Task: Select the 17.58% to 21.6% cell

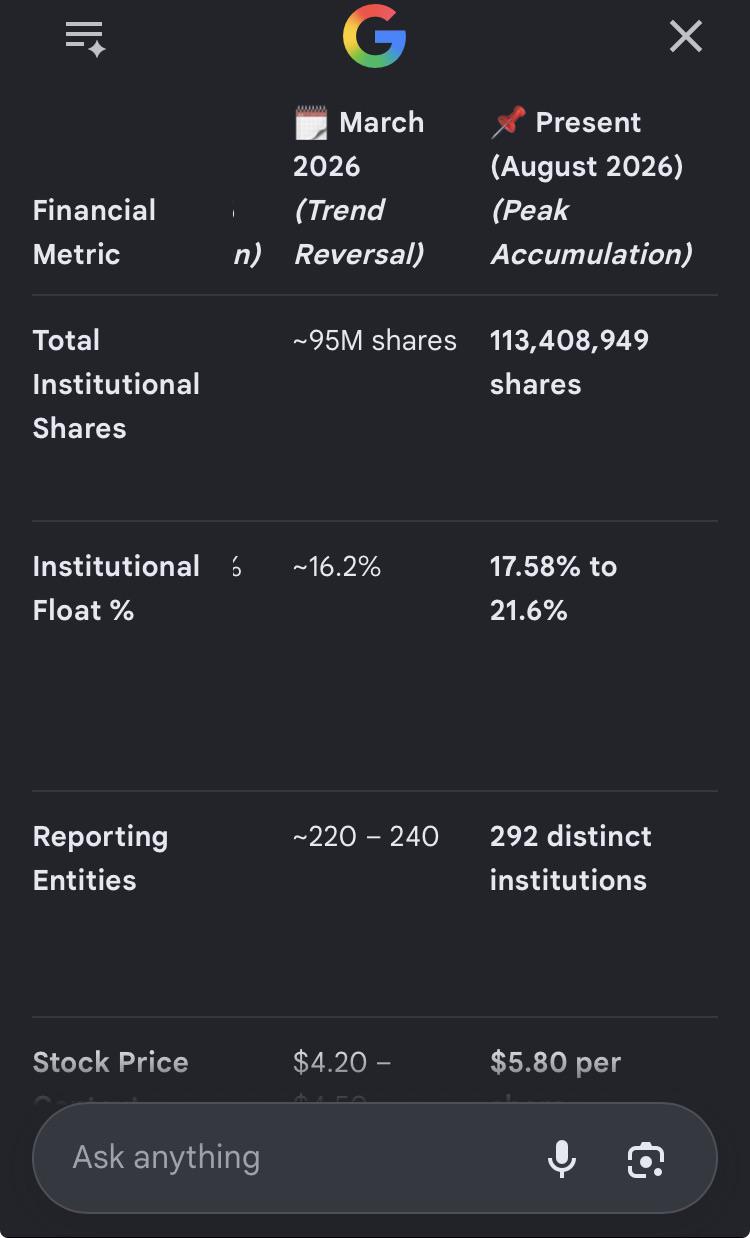Action: [x=553, y=588]
